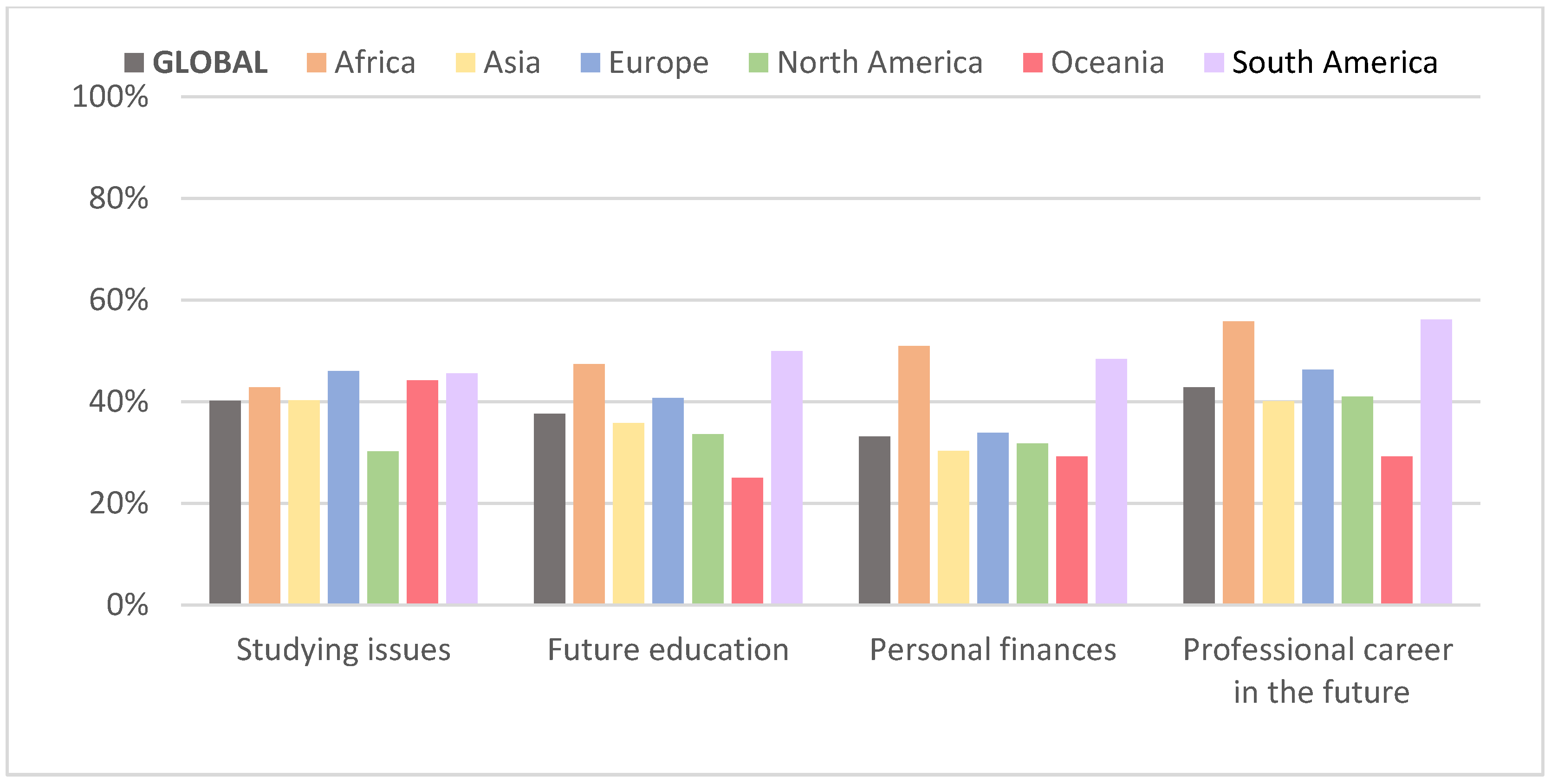The width and height of the screenshot is (1551, 784).
Task: Click the Asia legend yellow swatch
Action: click(x=466, y=63)
